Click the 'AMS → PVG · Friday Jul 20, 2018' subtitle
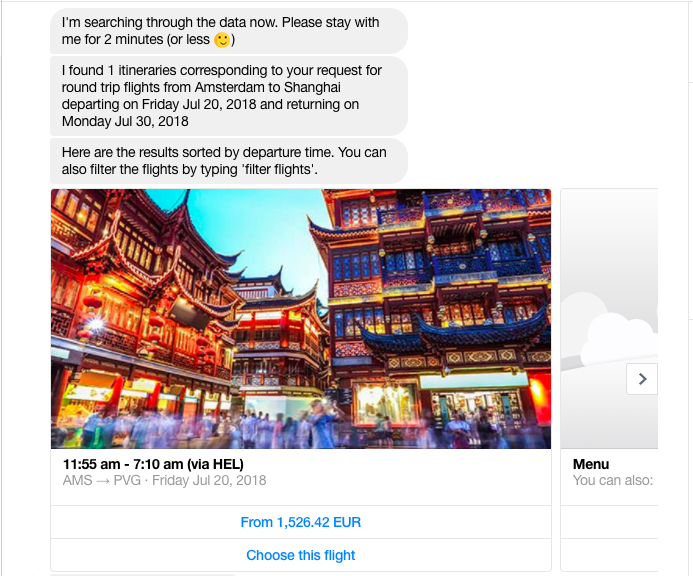This screenshot has height=576, width=693. (x=164, y=481)
